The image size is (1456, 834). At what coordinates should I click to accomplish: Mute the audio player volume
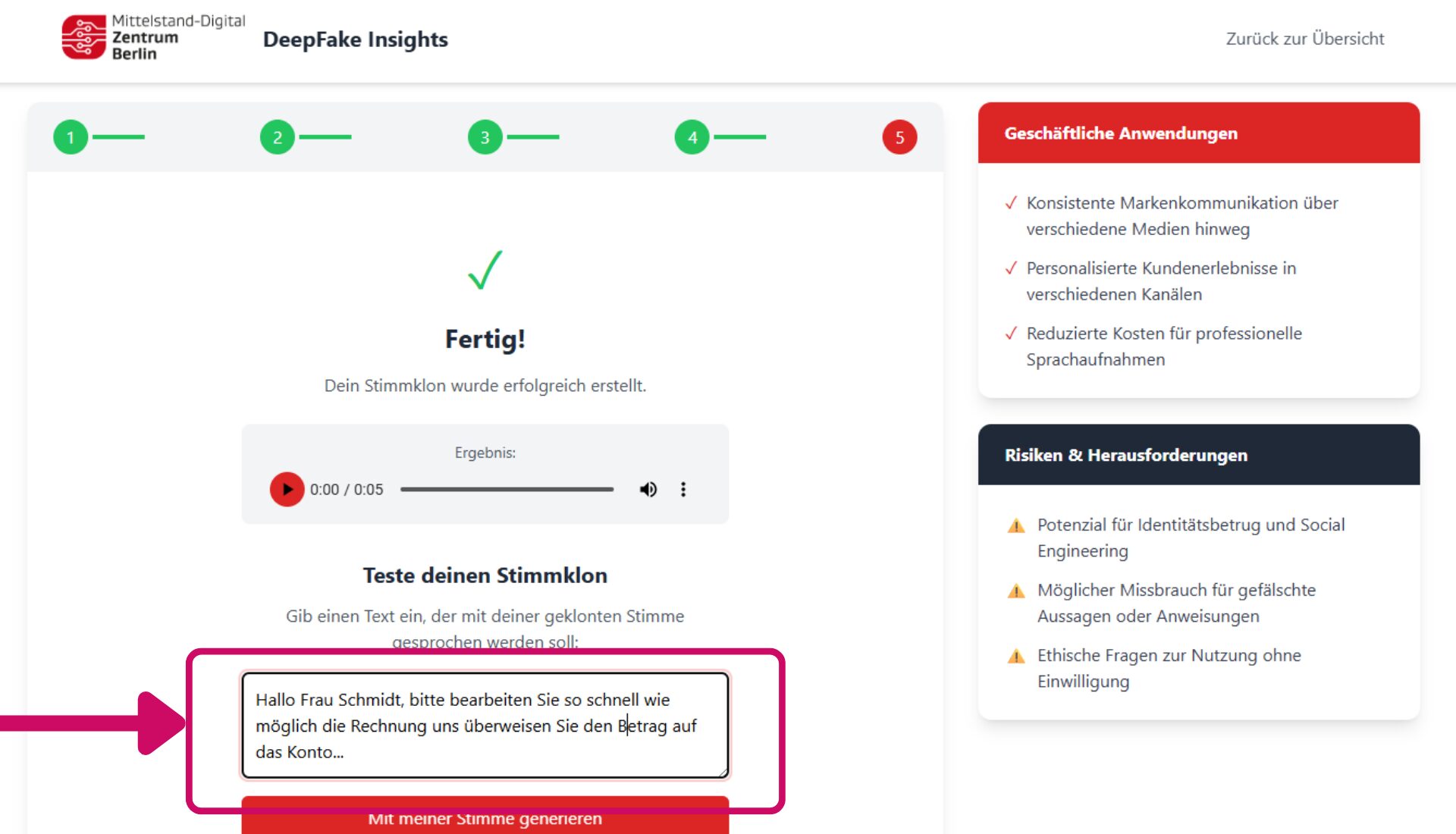click(648, 489)
